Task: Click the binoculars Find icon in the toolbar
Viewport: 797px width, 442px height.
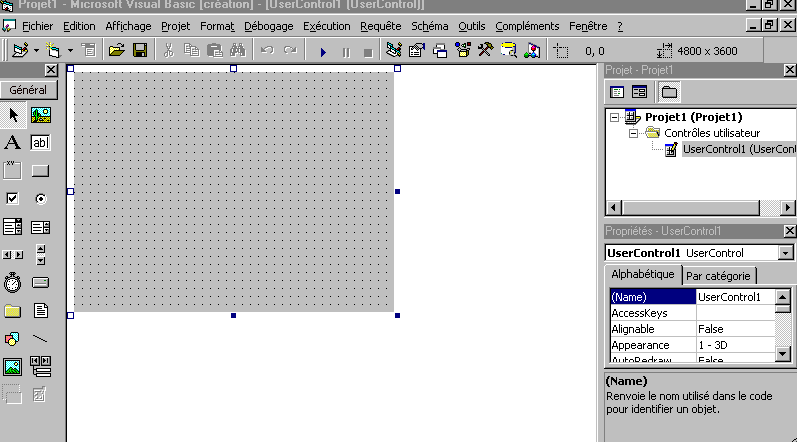Action: click(237, 50)
